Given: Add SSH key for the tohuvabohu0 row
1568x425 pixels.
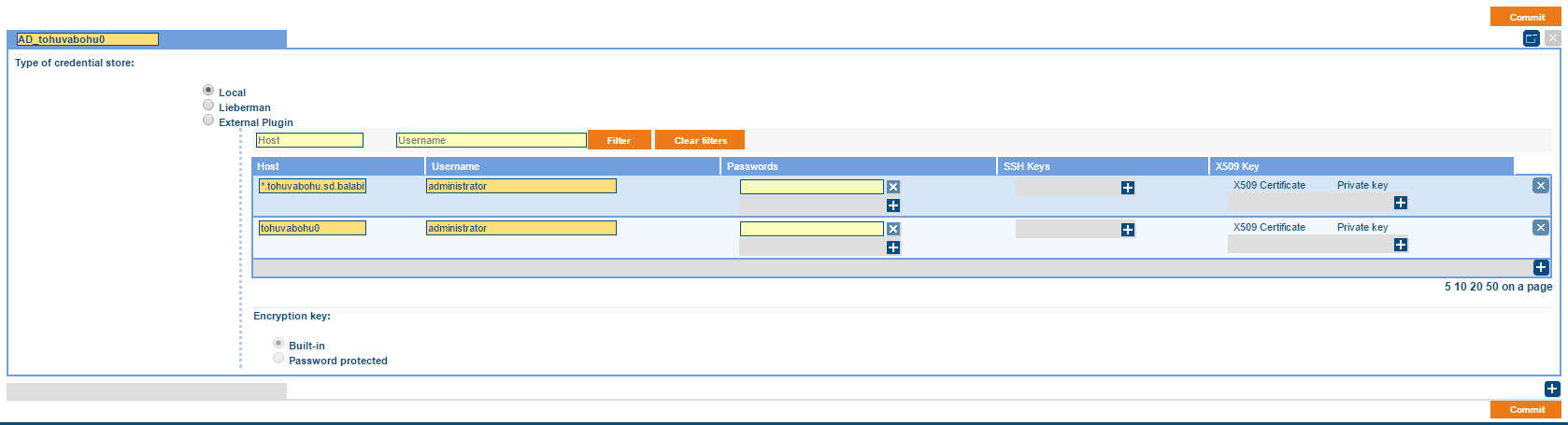Looking at the screenshot, I should (x=1128, y=230).
